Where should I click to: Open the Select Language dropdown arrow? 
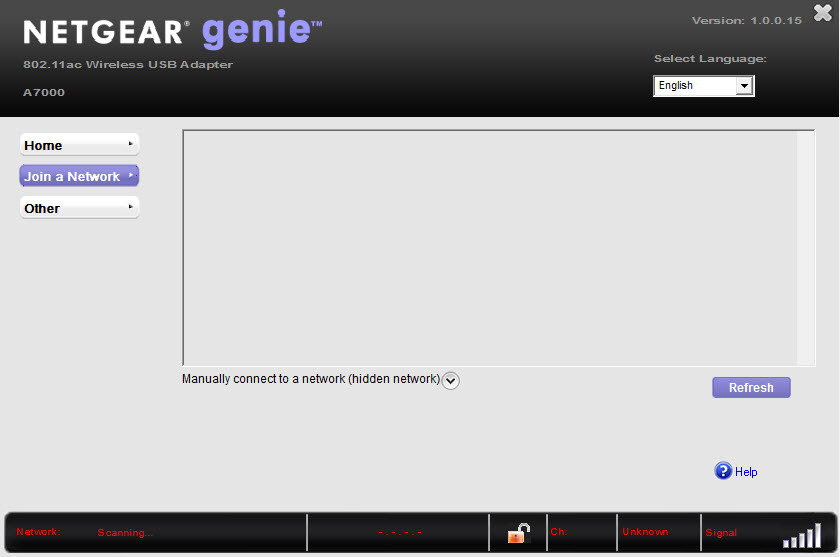743,86
